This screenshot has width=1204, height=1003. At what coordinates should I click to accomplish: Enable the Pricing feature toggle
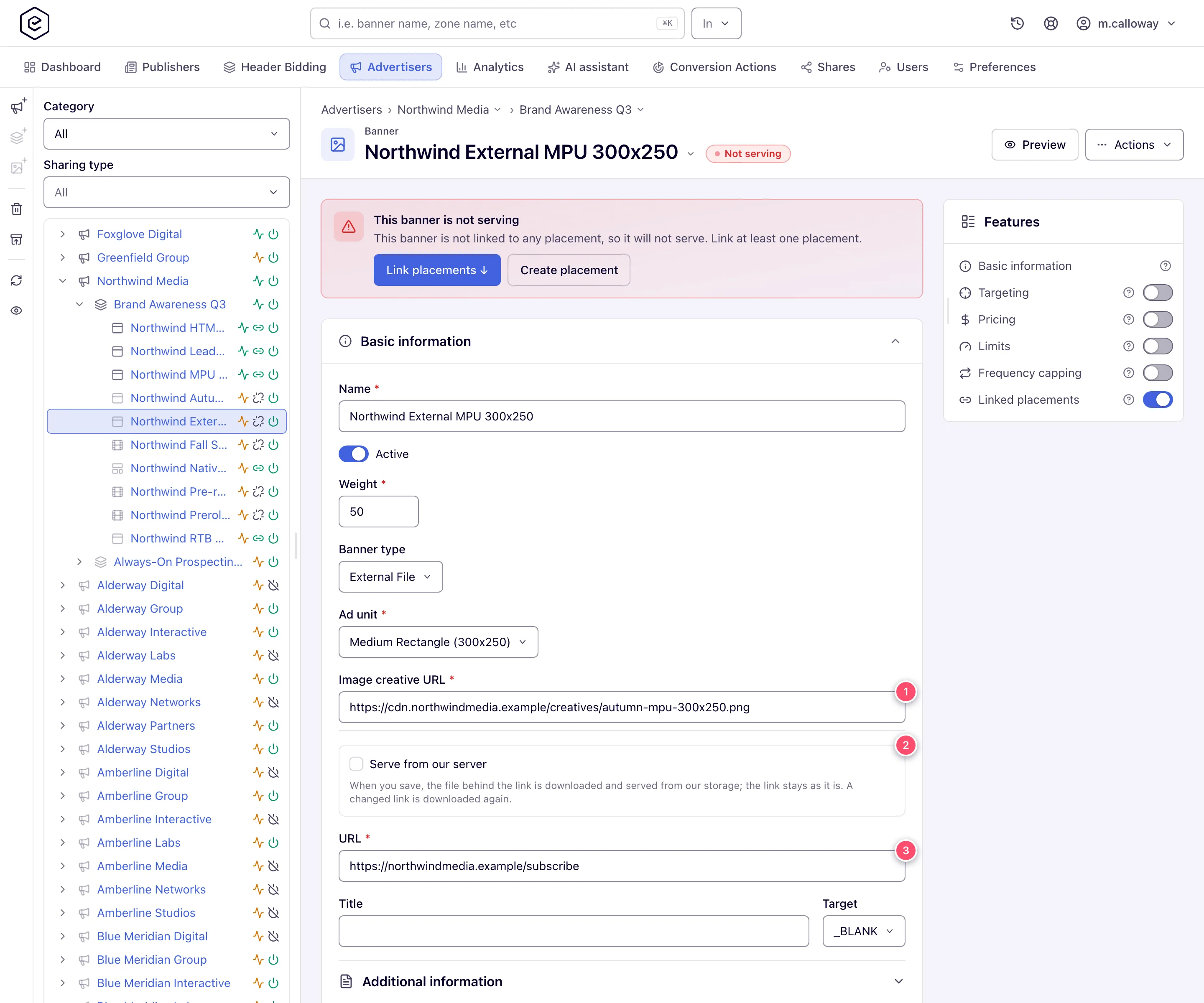(x=1157, y=319)
